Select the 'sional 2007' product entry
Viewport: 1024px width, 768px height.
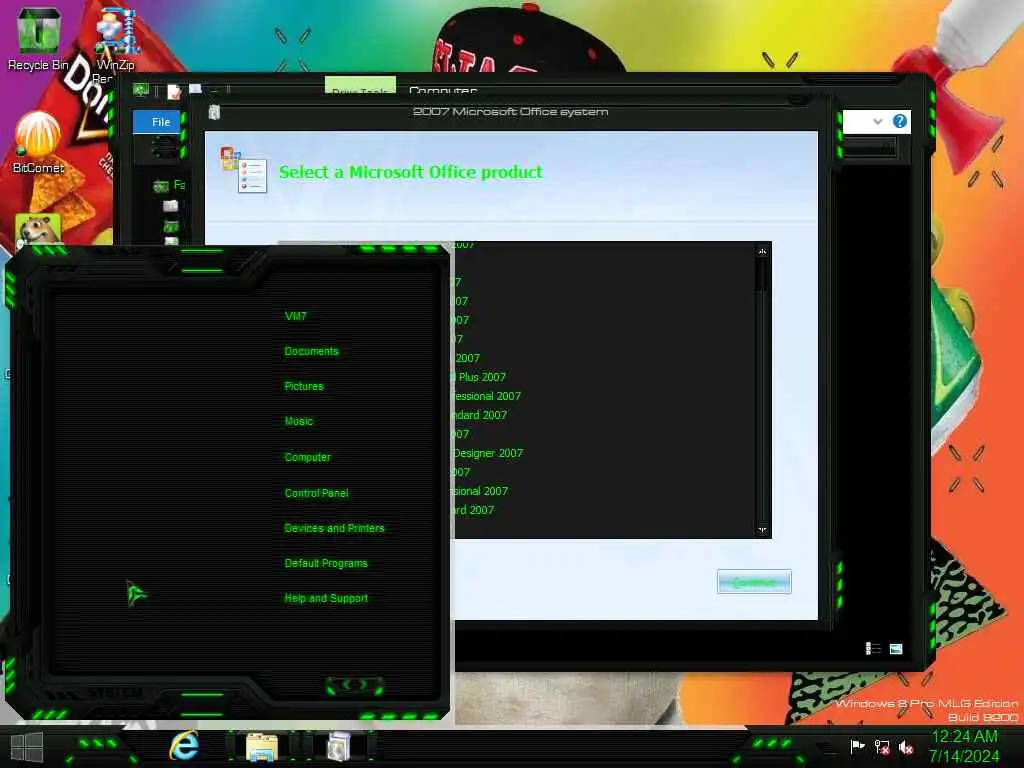[x=480, y=491]
